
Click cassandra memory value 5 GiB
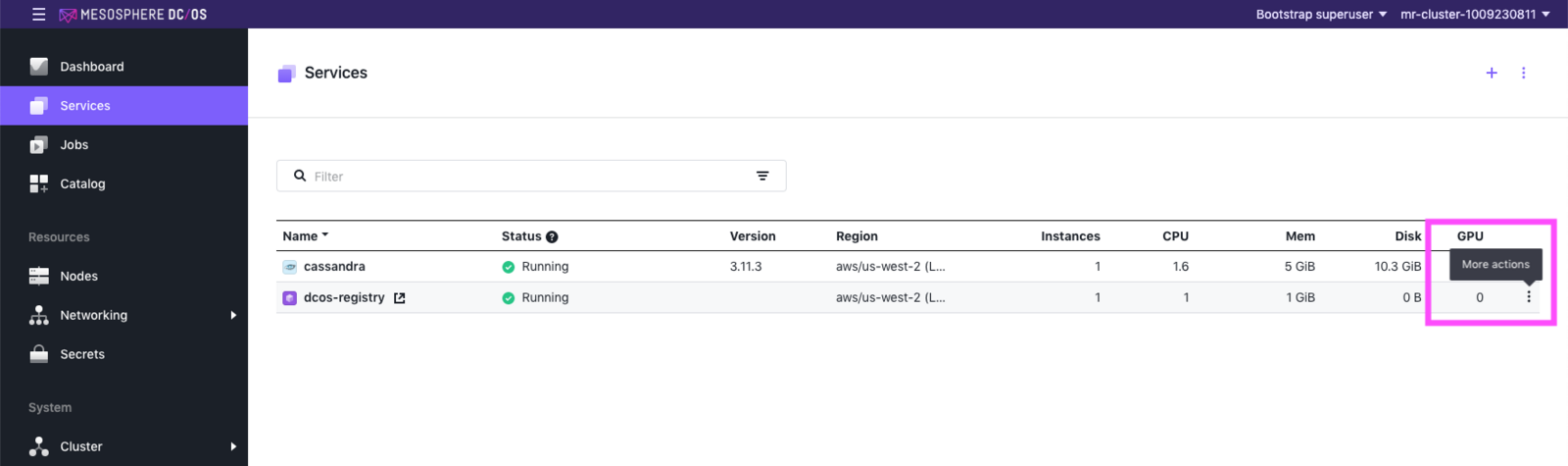pyautogui.click(x=1300, y=267)
